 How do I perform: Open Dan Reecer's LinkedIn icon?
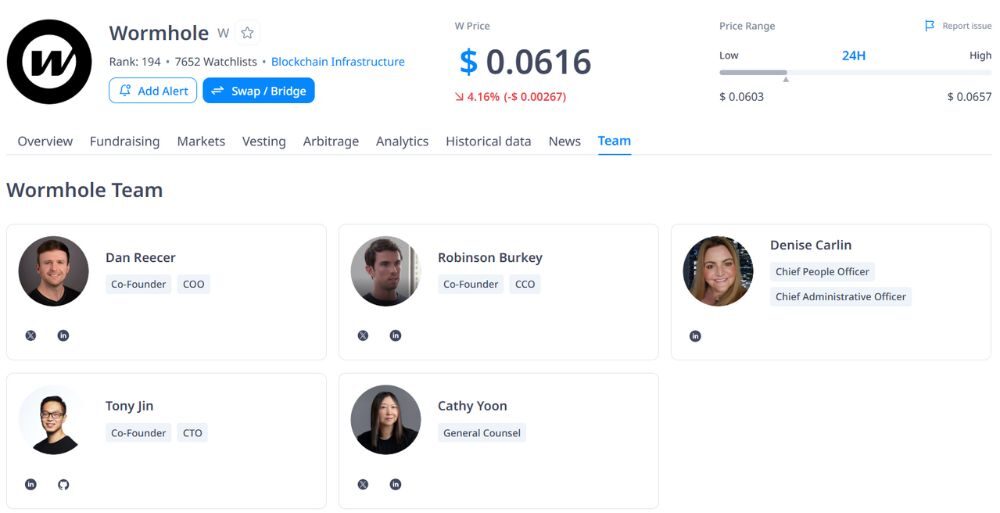63,336
